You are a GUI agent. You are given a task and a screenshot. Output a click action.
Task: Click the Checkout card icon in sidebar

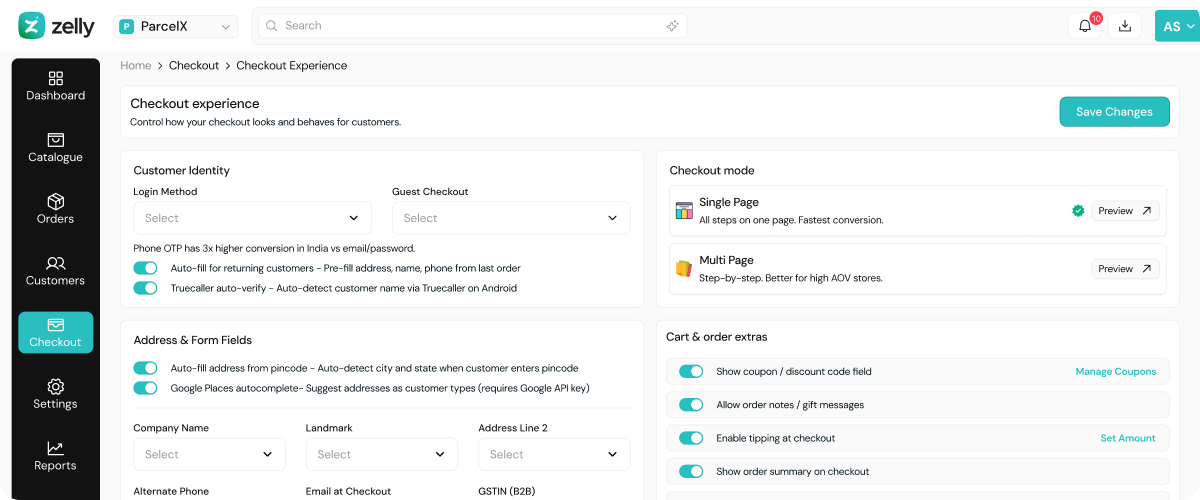pyautogui.click(x=56, y=325)
